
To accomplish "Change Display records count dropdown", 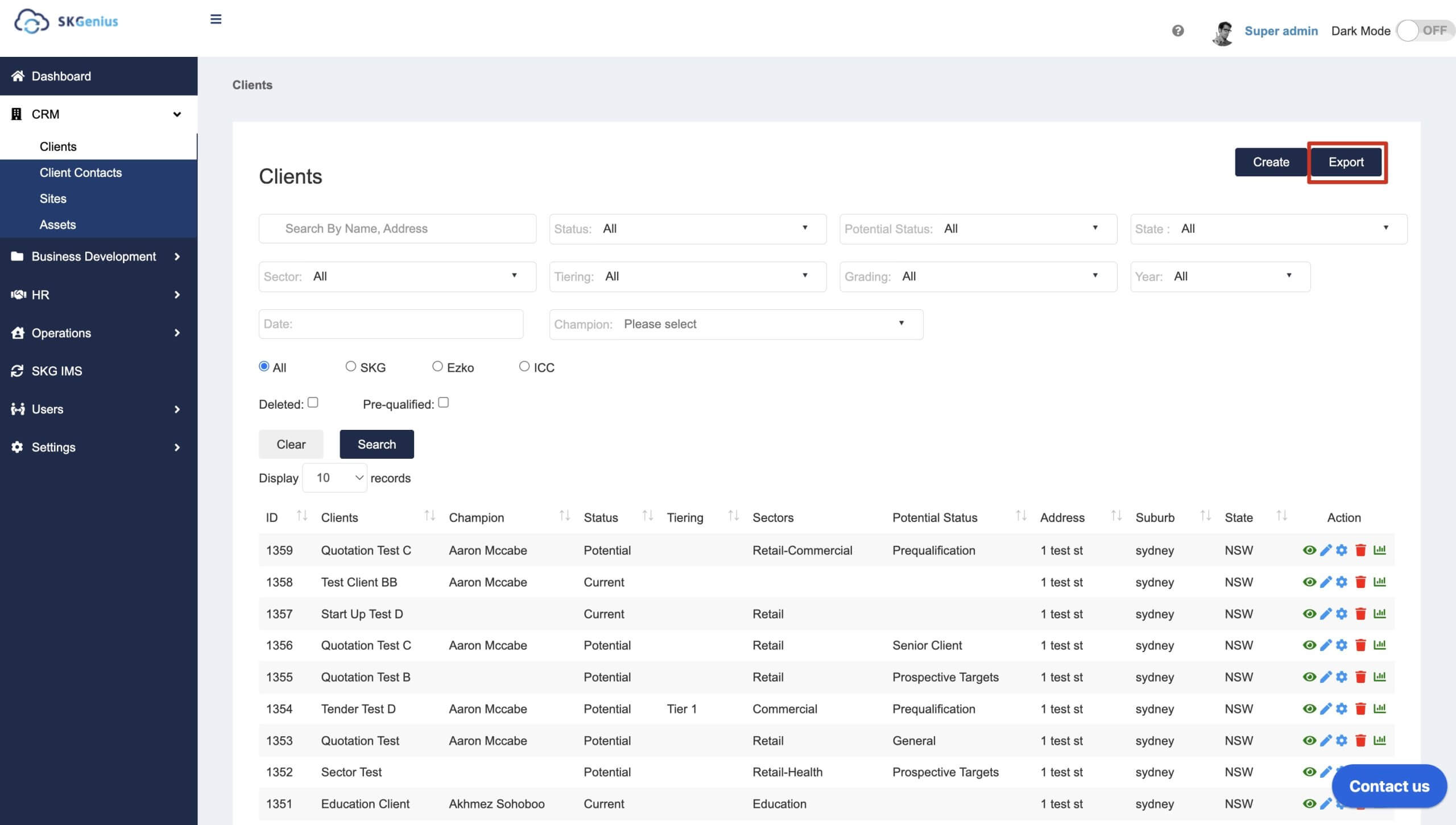I will [x=334, y=478].
